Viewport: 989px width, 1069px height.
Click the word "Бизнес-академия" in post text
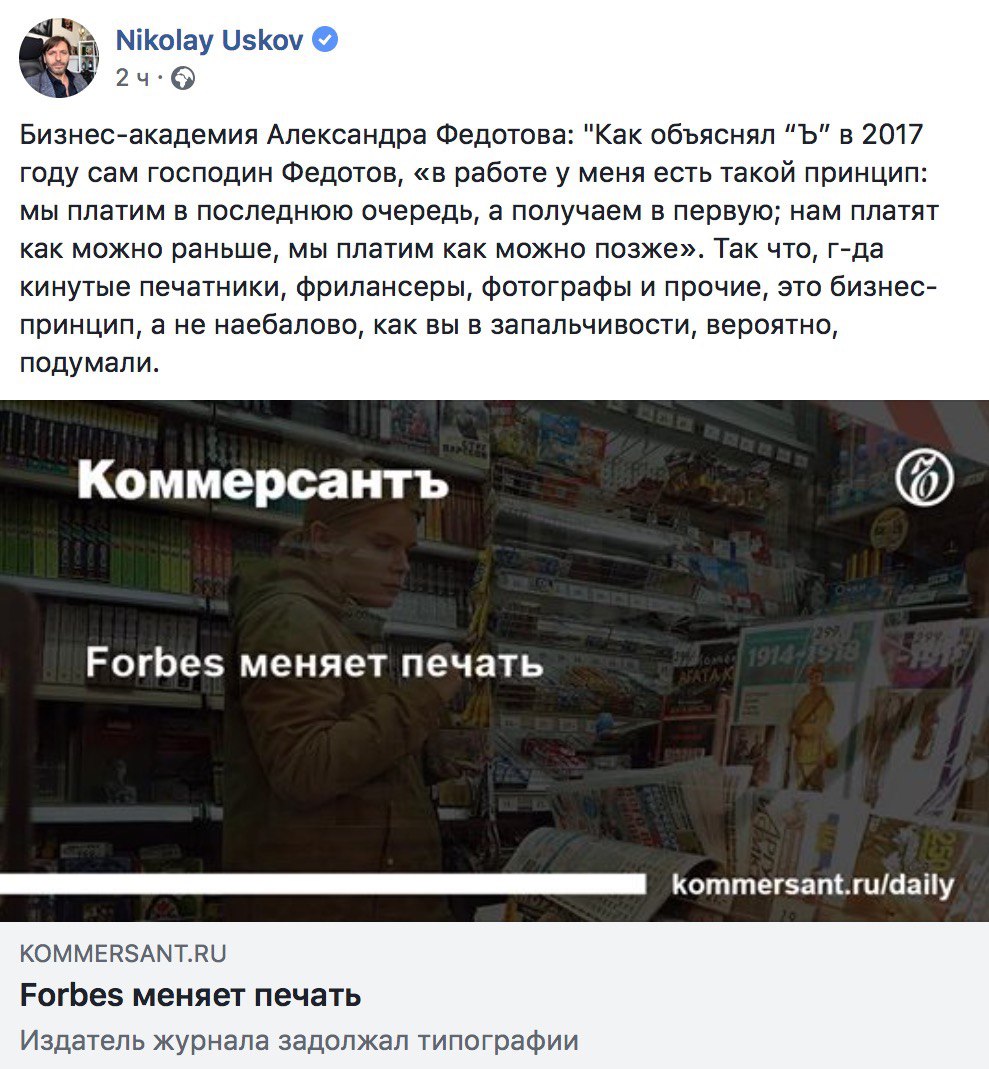click(139, 134)
